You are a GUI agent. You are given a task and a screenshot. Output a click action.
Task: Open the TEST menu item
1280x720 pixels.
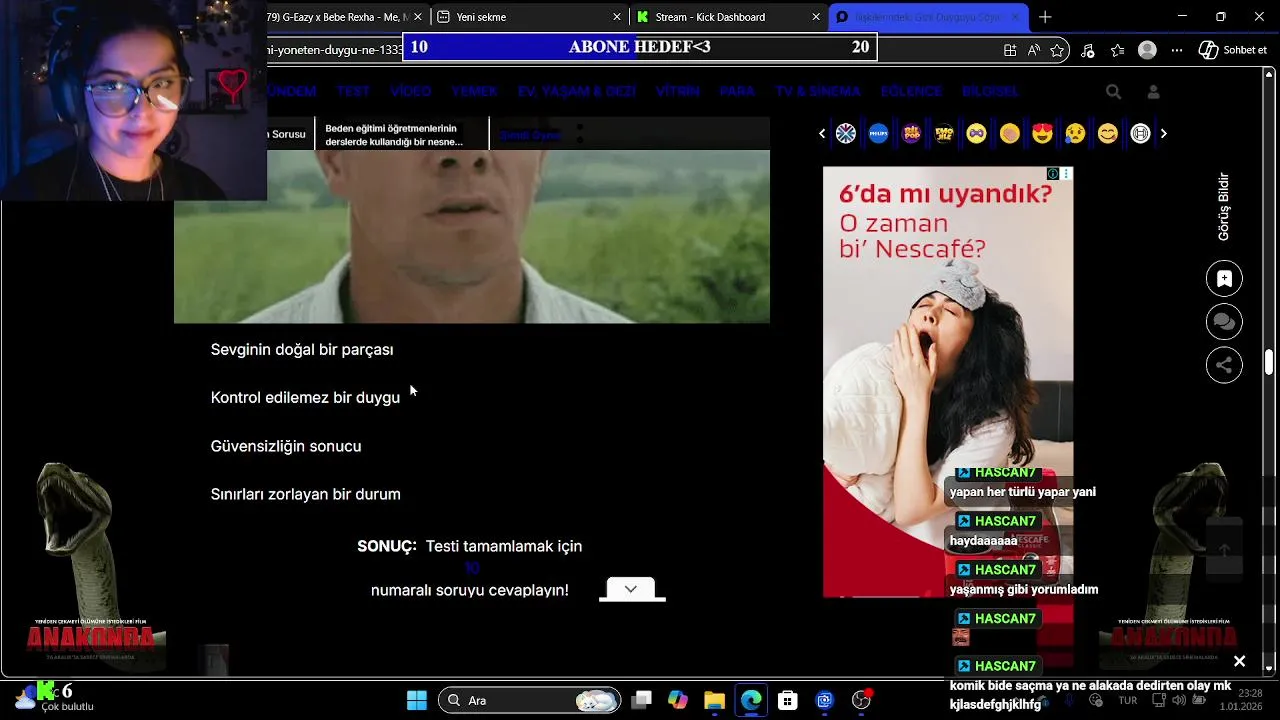coord(352,91)
